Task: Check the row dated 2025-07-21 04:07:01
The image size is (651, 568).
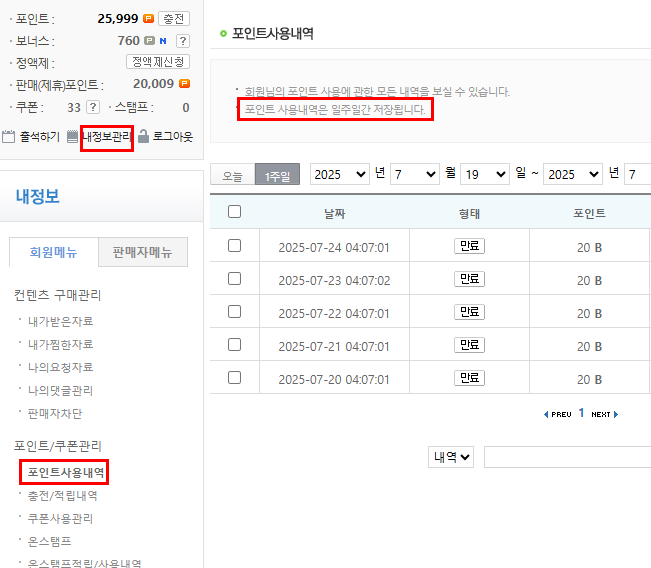Action: (x=235, y=345)
